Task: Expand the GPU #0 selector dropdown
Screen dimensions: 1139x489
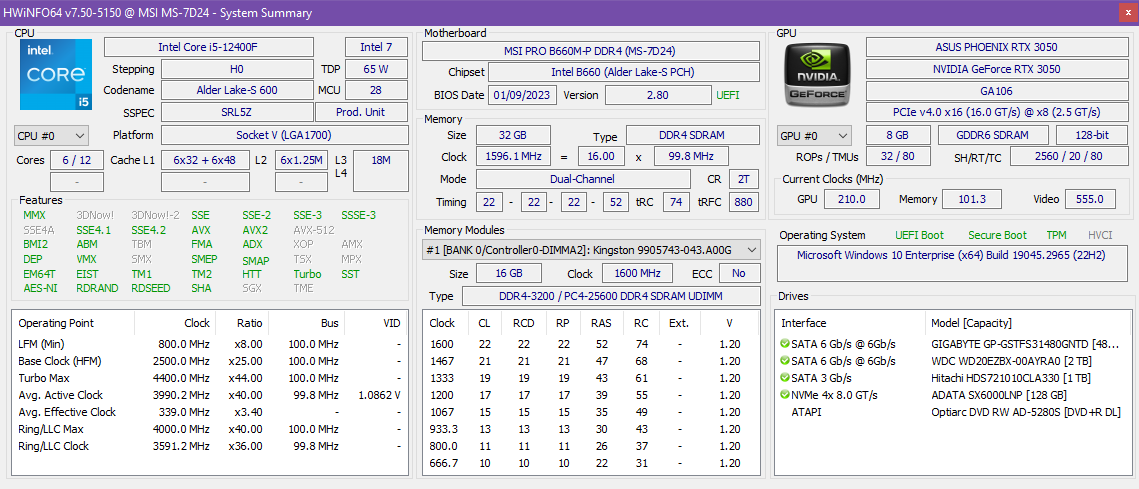Action: (814, 135)
